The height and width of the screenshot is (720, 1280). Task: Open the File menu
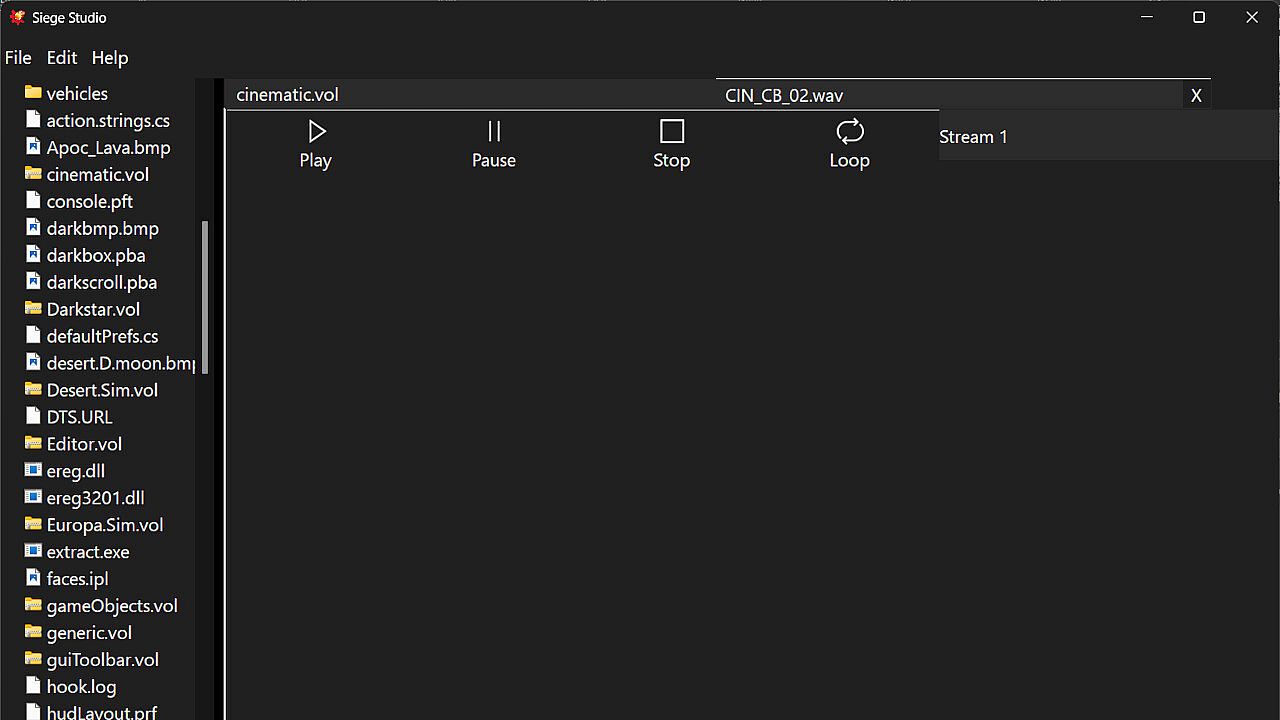18,58
